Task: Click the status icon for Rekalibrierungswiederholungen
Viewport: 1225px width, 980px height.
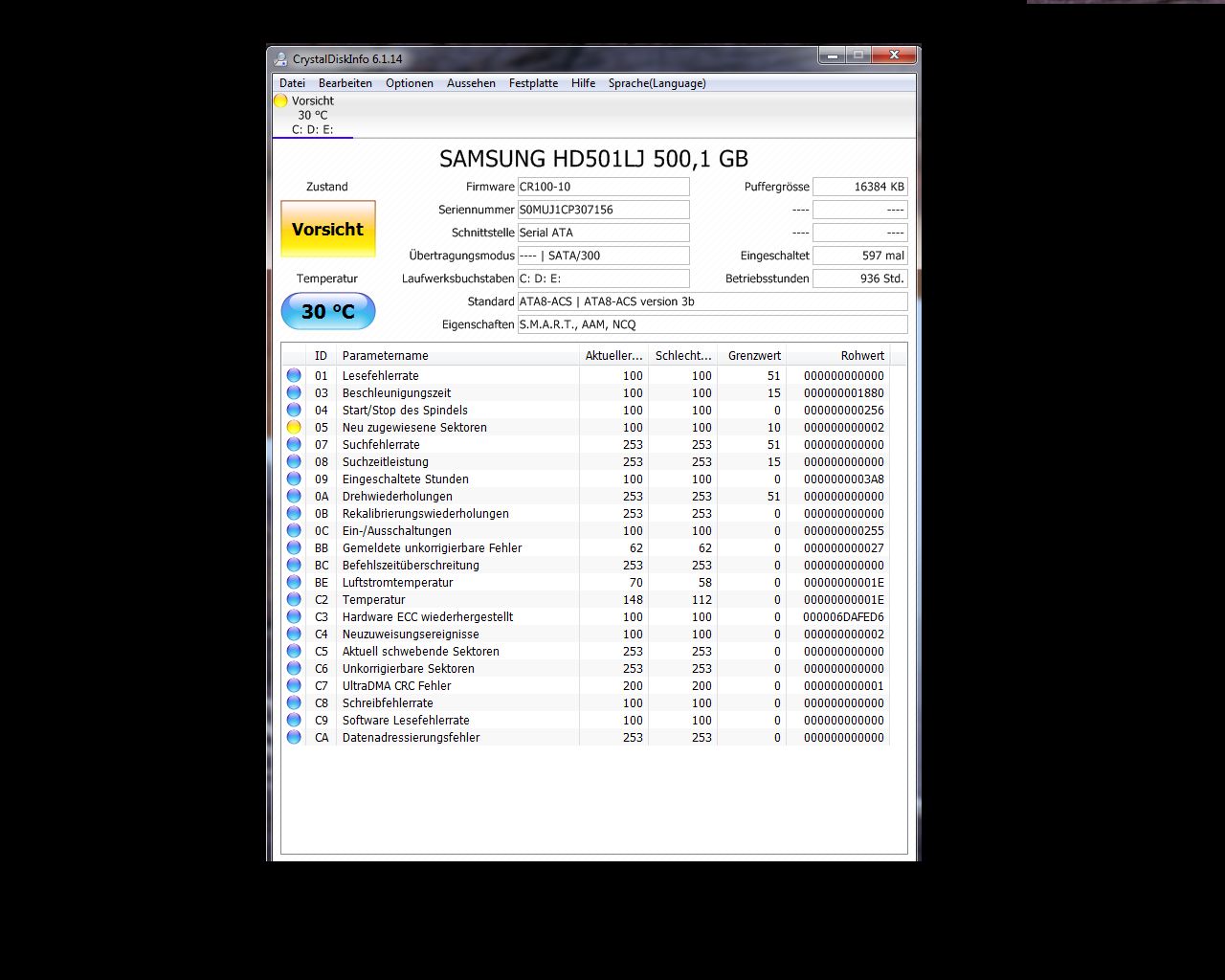Action: (294, 513)
